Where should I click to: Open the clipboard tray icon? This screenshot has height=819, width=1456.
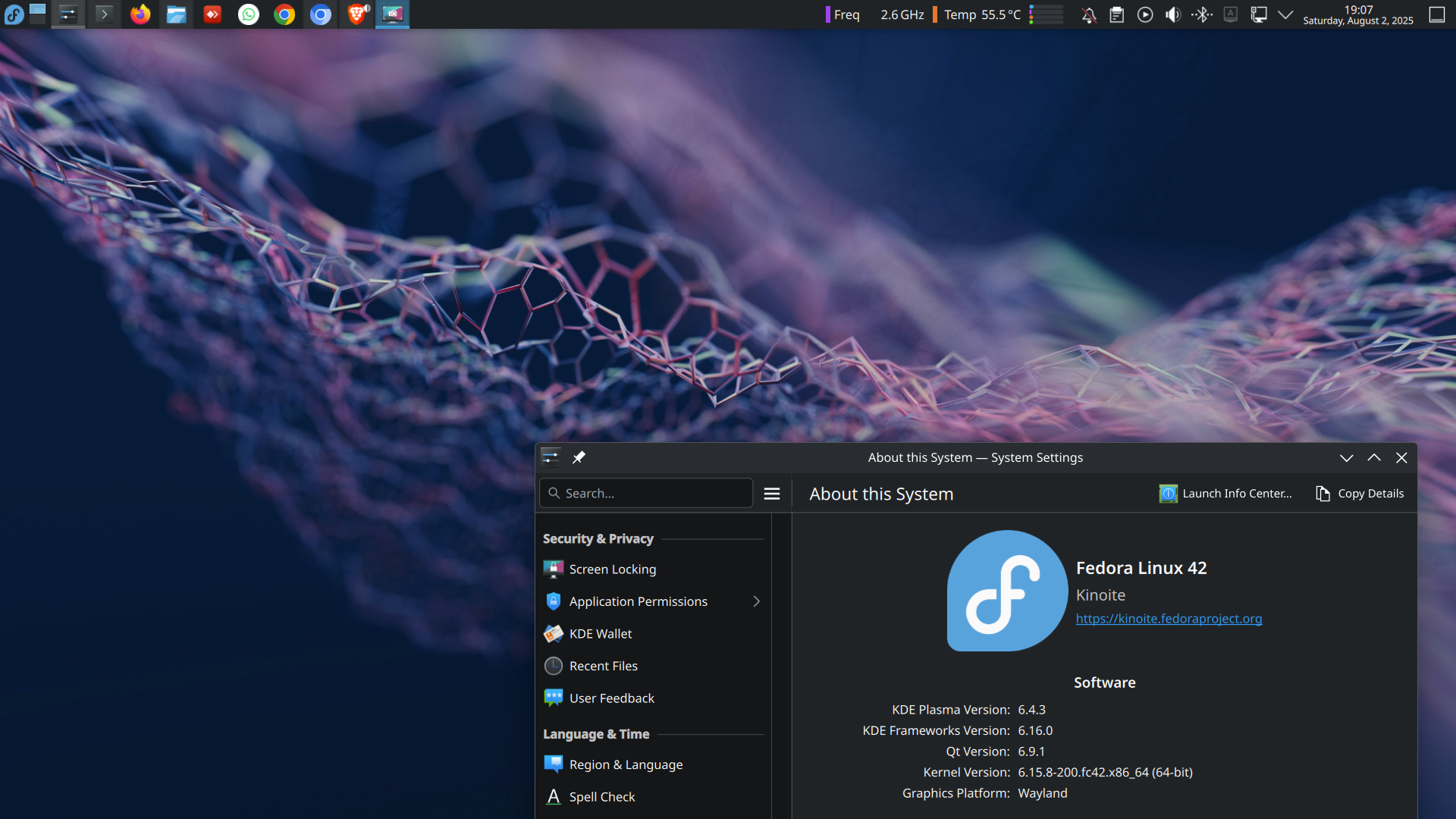[x=1117, y=14]
